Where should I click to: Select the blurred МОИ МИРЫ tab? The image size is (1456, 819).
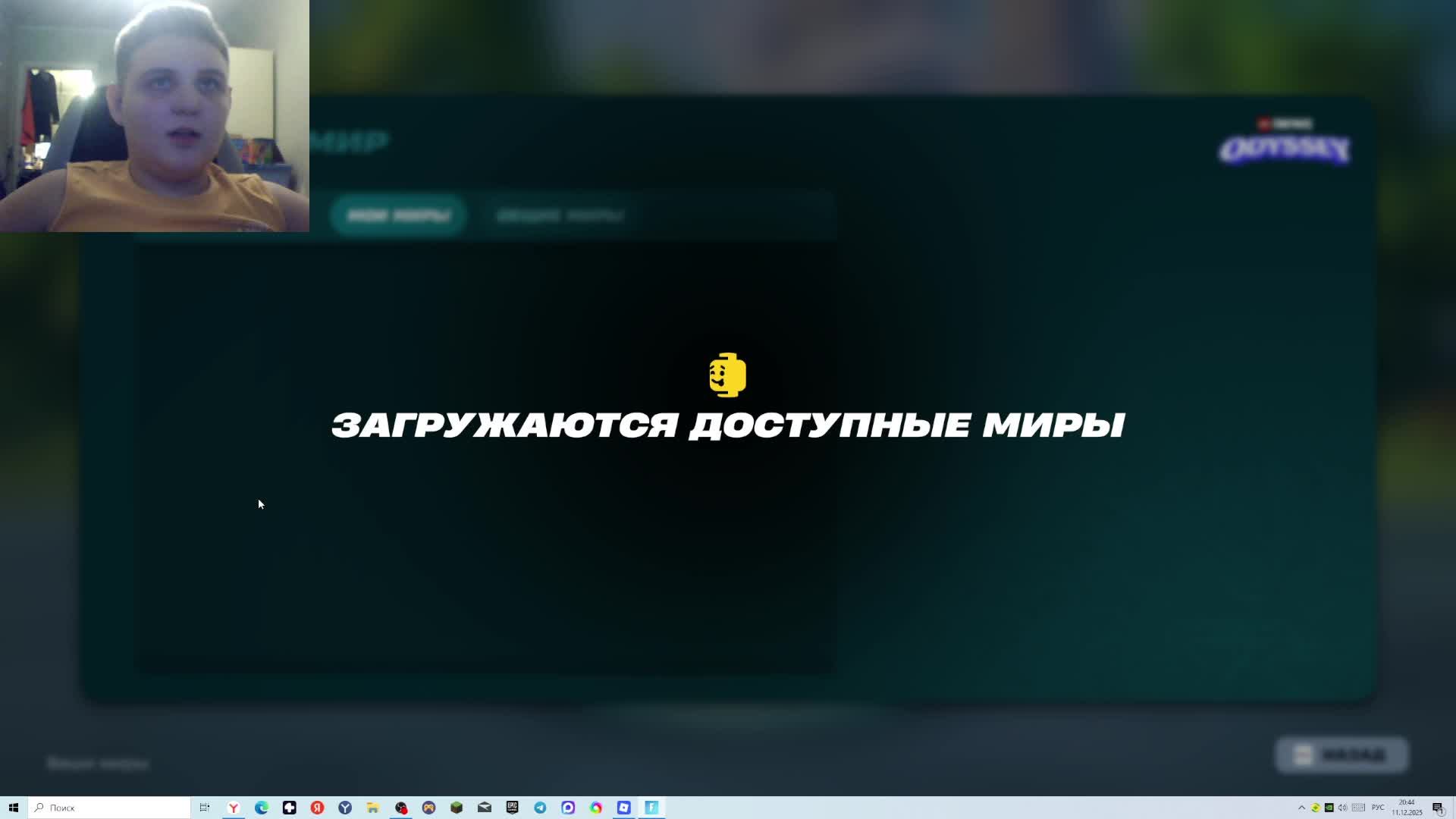tap(399, 216)
